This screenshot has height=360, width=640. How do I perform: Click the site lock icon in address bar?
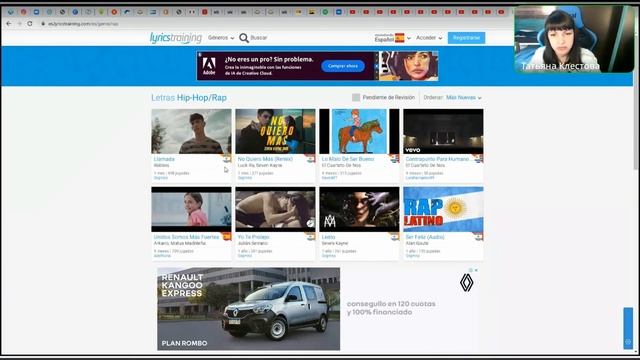[43, 24]
